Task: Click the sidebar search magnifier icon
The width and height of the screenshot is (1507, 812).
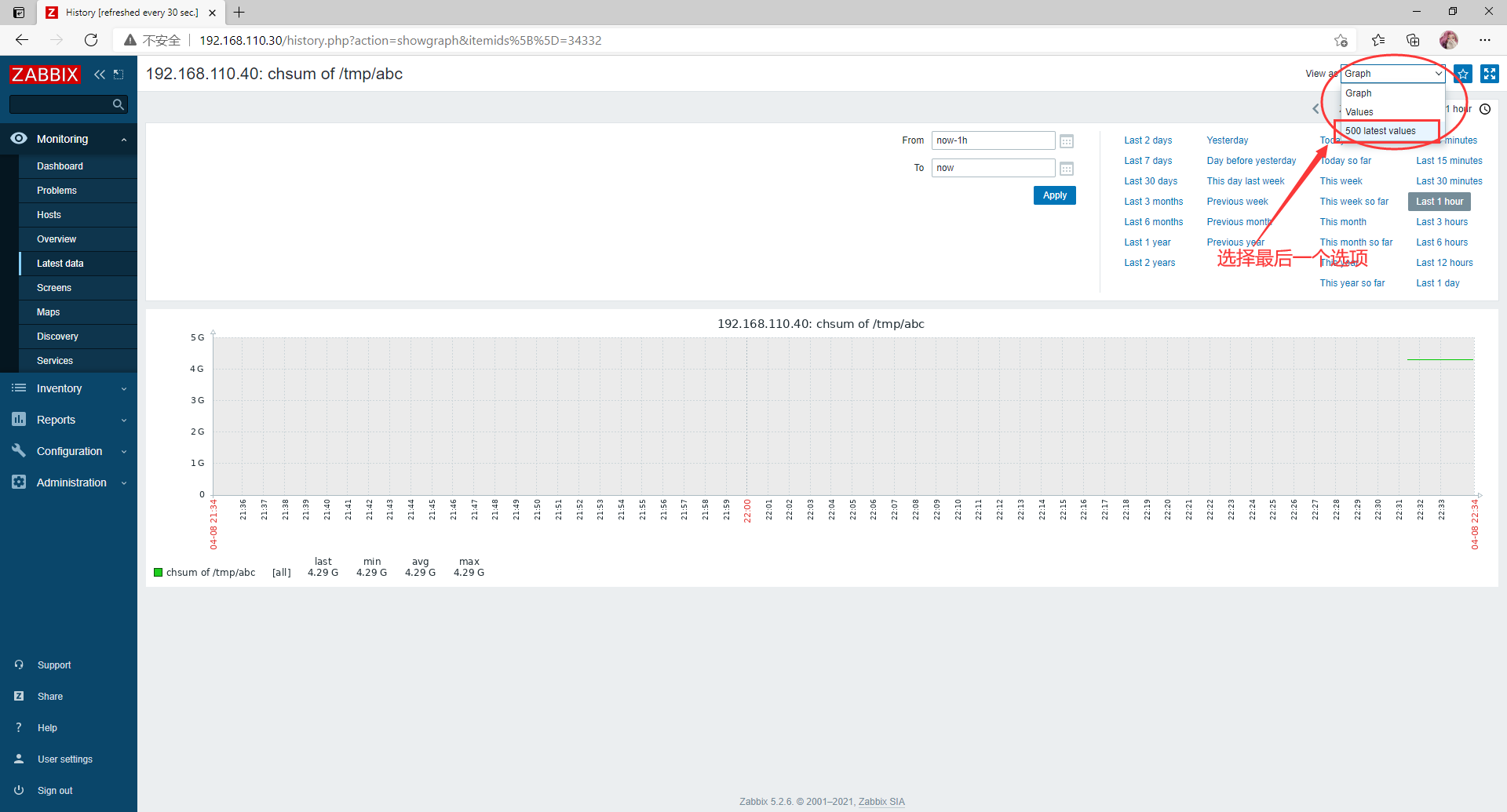Action: pos(119,104)
